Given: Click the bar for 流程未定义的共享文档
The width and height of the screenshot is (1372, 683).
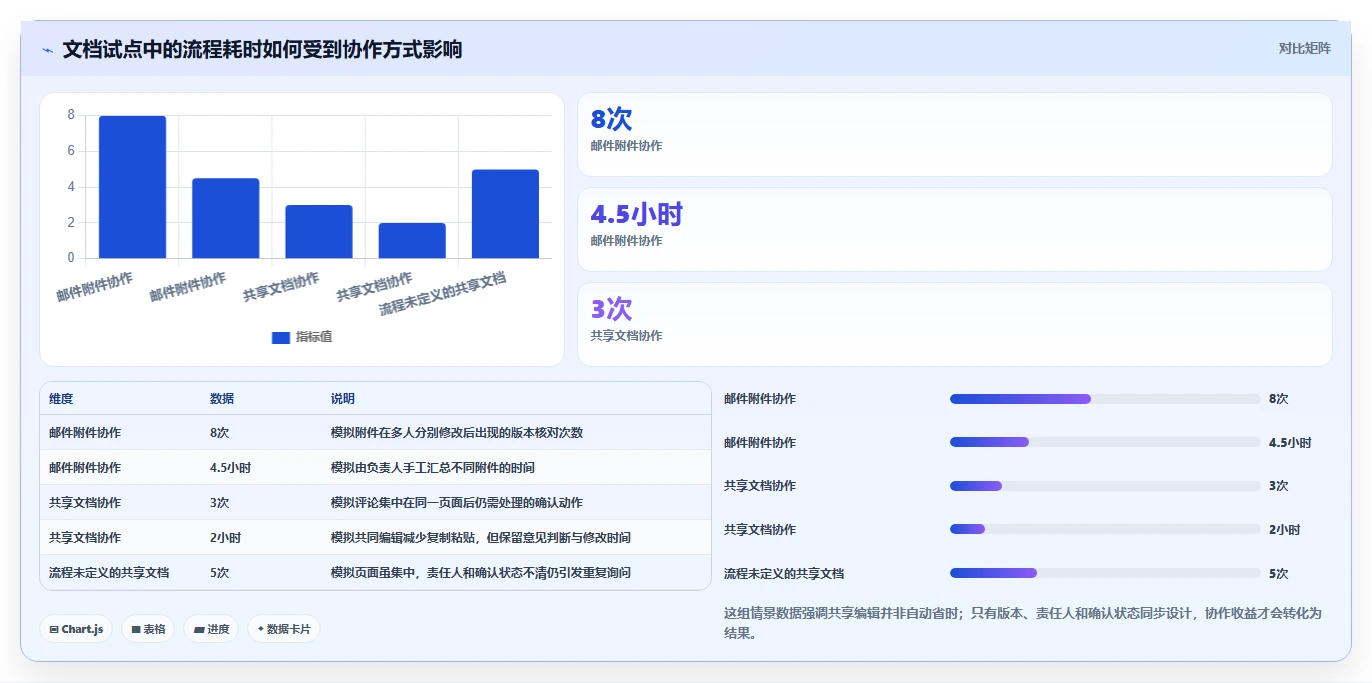Looking at the screenshot, I should point(505,214).
